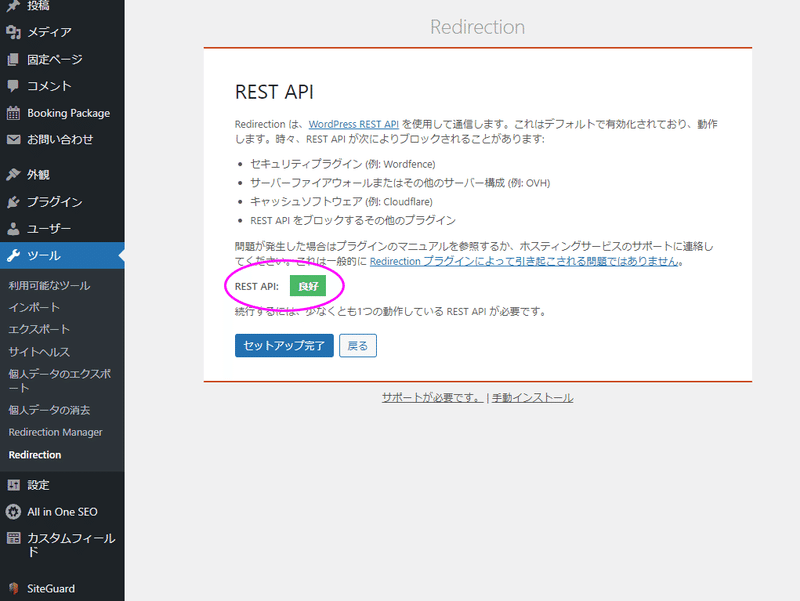
Task: Open Booking Package menu item
Action: click(68, 113)
